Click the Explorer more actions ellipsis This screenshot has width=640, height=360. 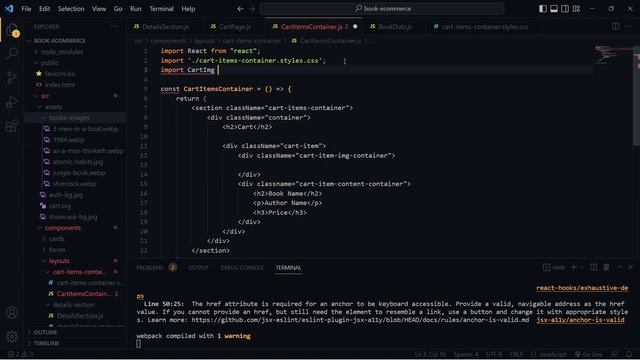pos(114,27)
